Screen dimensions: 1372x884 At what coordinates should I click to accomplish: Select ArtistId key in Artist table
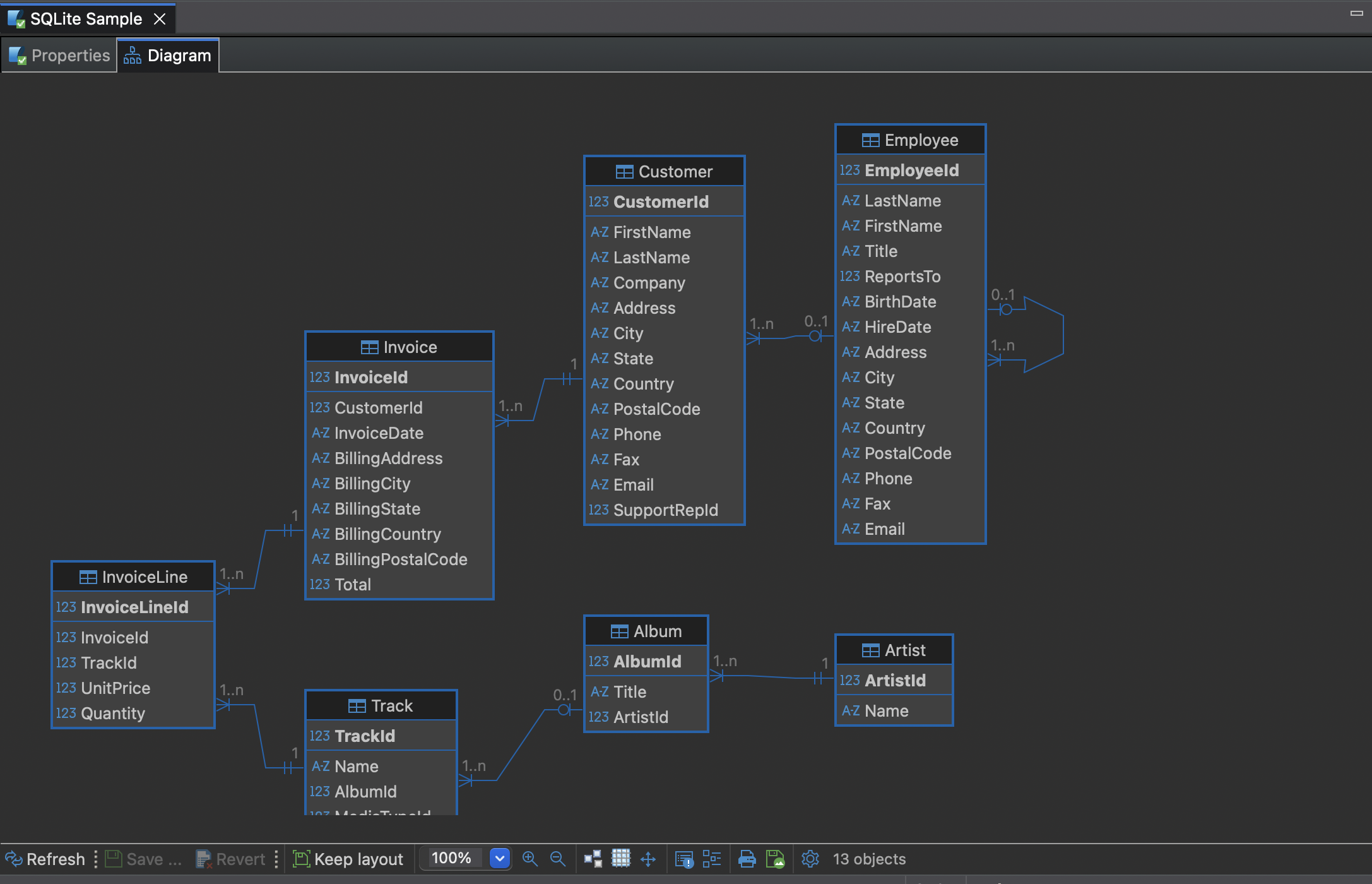pyautogui.click(x=894, y=681)
